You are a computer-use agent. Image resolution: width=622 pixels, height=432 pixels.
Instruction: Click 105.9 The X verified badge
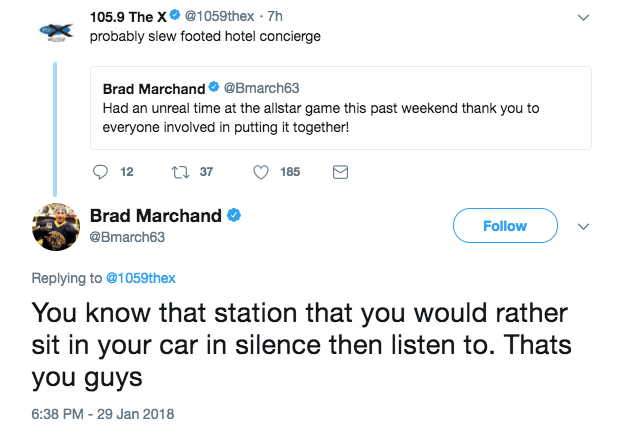pos(175,15)
